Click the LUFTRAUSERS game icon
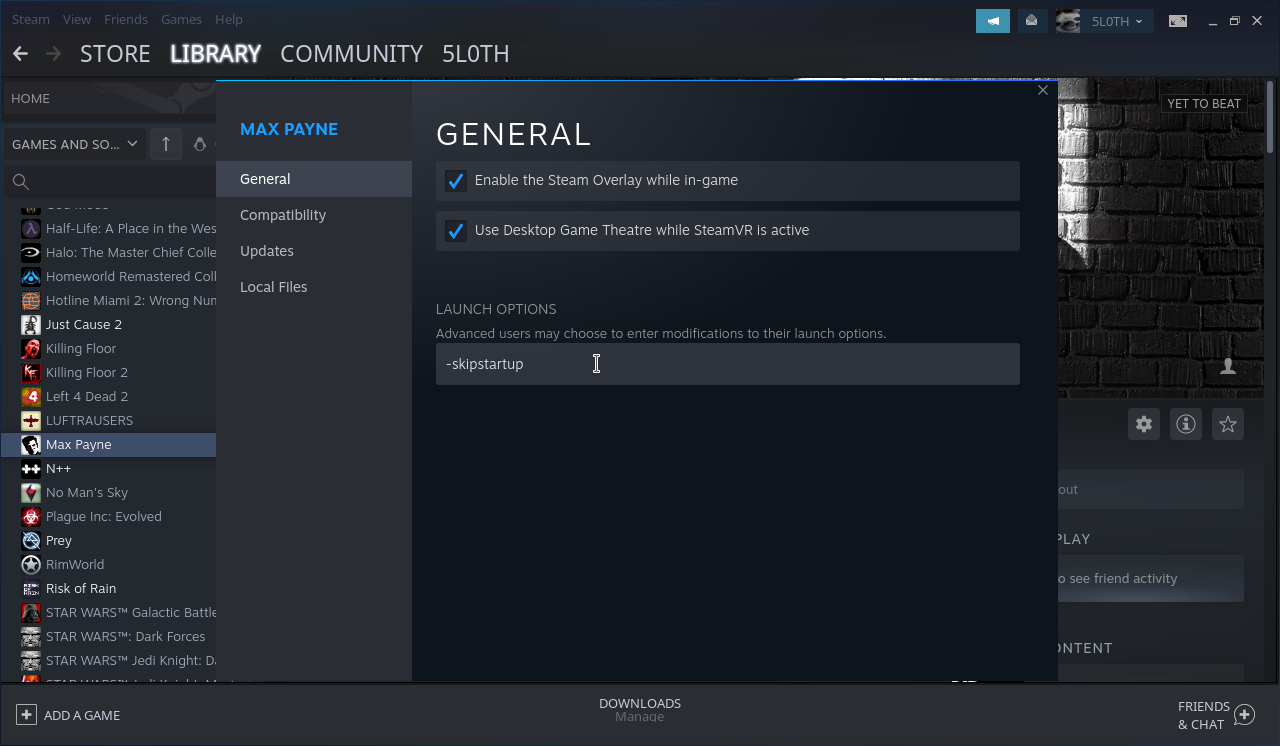1280x746 pixels. pos(31,420)
